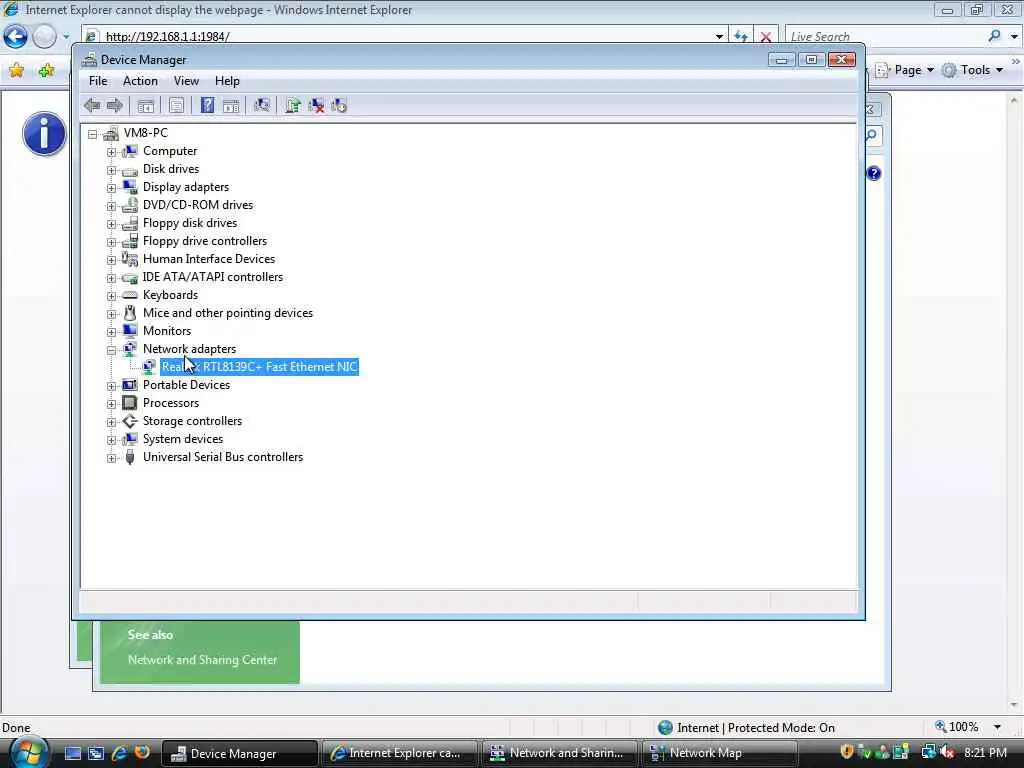Click the IE Back button
Viewport: 1024px width, 768px height.
click(x=16, y=37)
